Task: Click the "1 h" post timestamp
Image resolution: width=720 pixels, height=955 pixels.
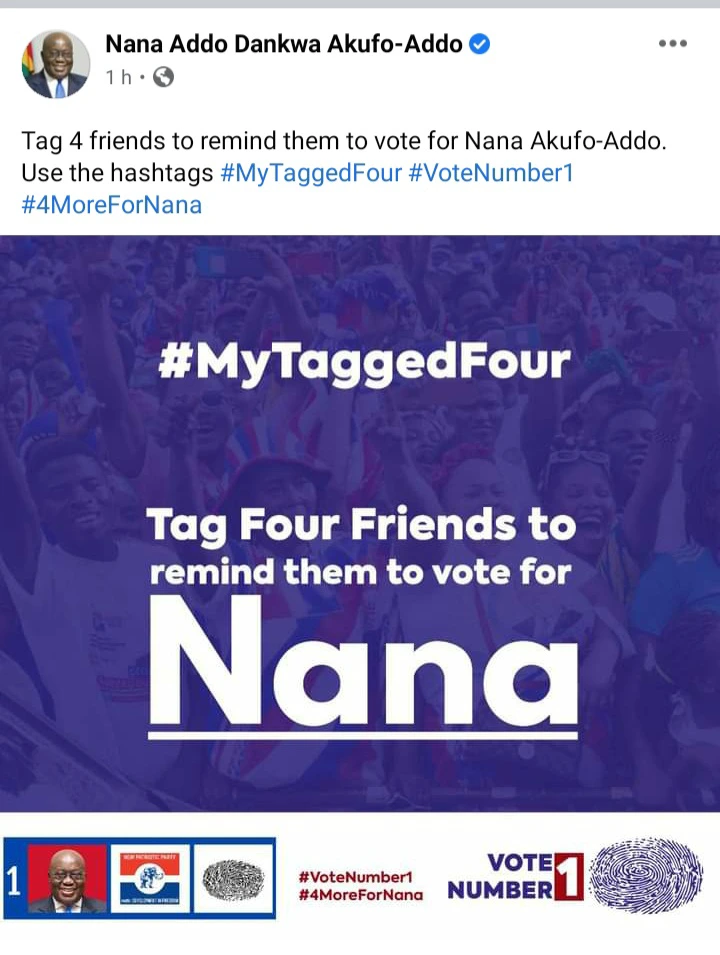Action: point(119,78)
